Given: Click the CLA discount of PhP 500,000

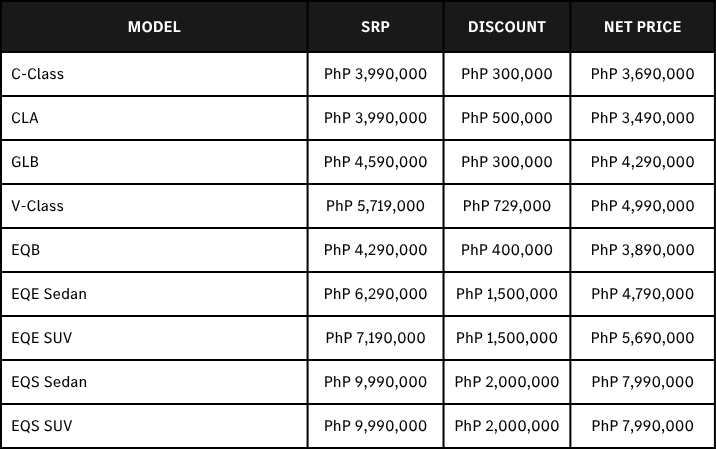Looking at the screenshot, I should click(x=506, y=118).
